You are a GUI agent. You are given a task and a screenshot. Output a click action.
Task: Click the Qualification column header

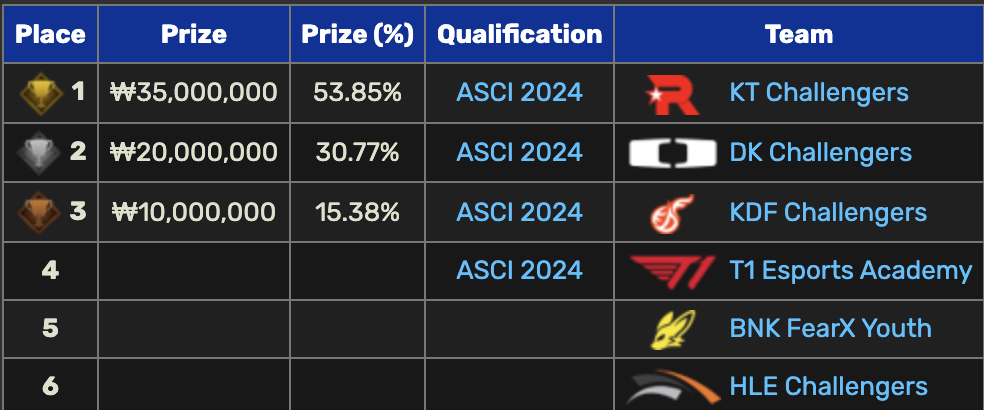coord(520,35)
